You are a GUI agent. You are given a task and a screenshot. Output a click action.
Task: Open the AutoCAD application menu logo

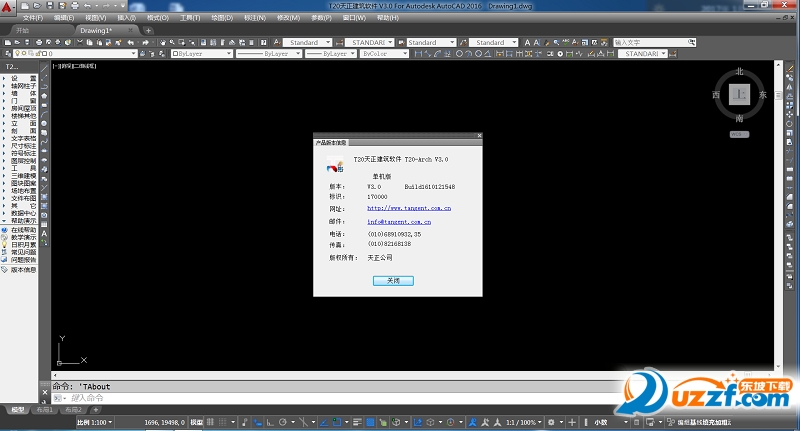(x=7, y=7)
